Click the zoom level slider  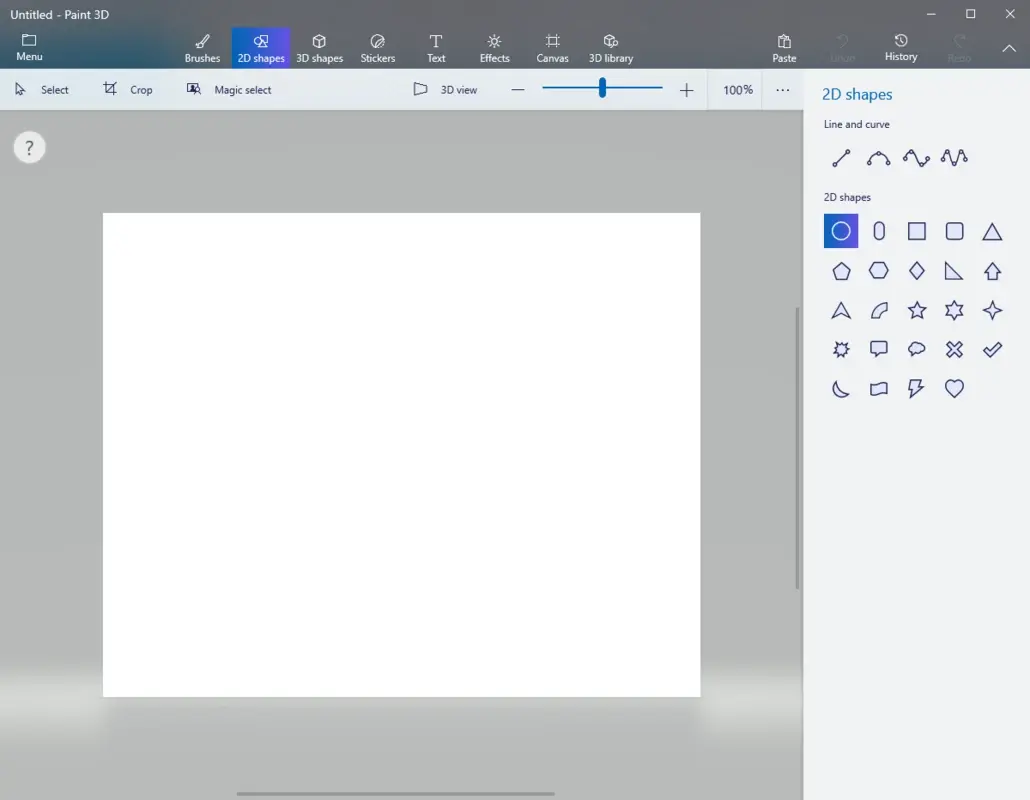coord(601,88)
